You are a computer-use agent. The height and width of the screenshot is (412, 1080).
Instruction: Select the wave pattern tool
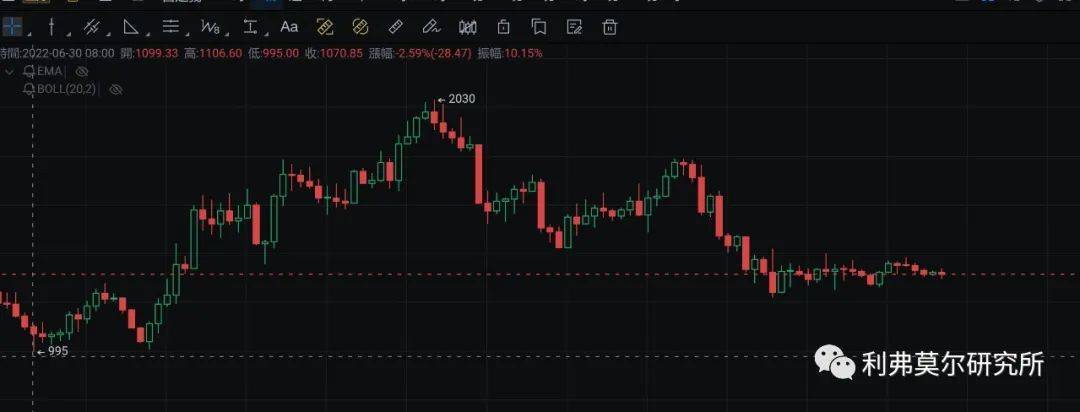[210, 26]
